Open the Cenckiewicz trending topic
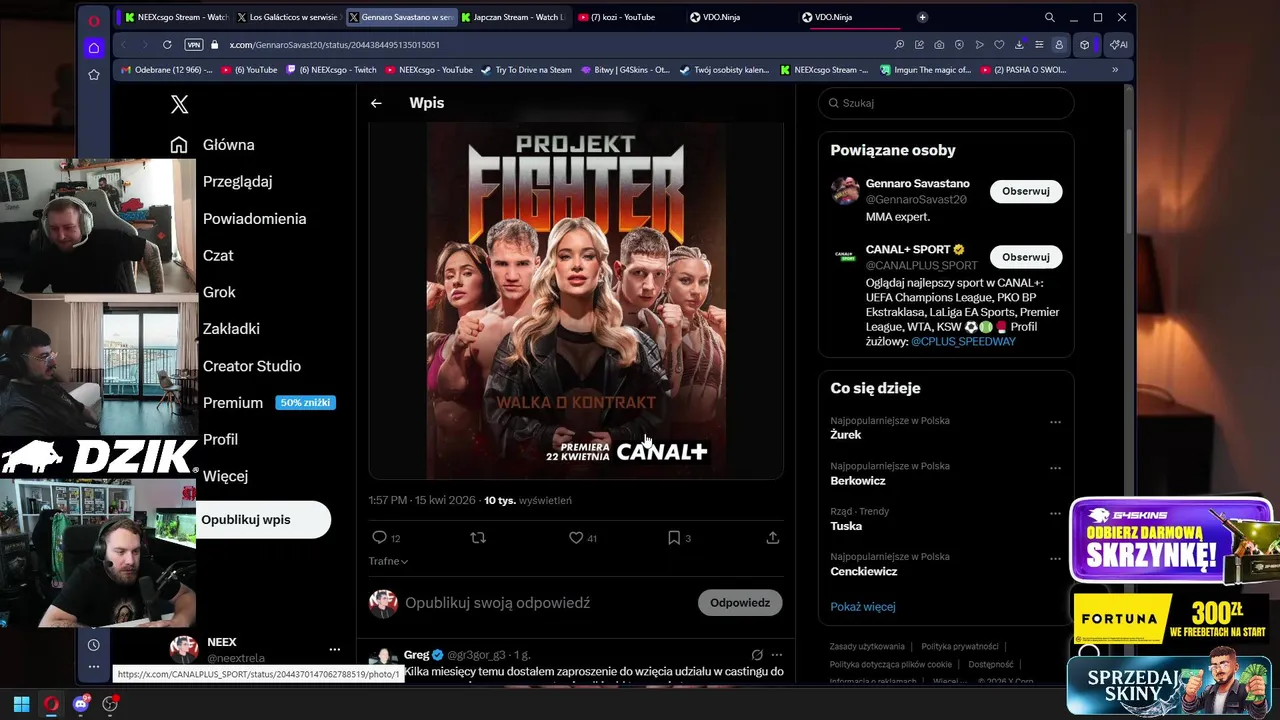This screenshot has height=720, width=1280. pyautogui.click(x=863, y=572)
